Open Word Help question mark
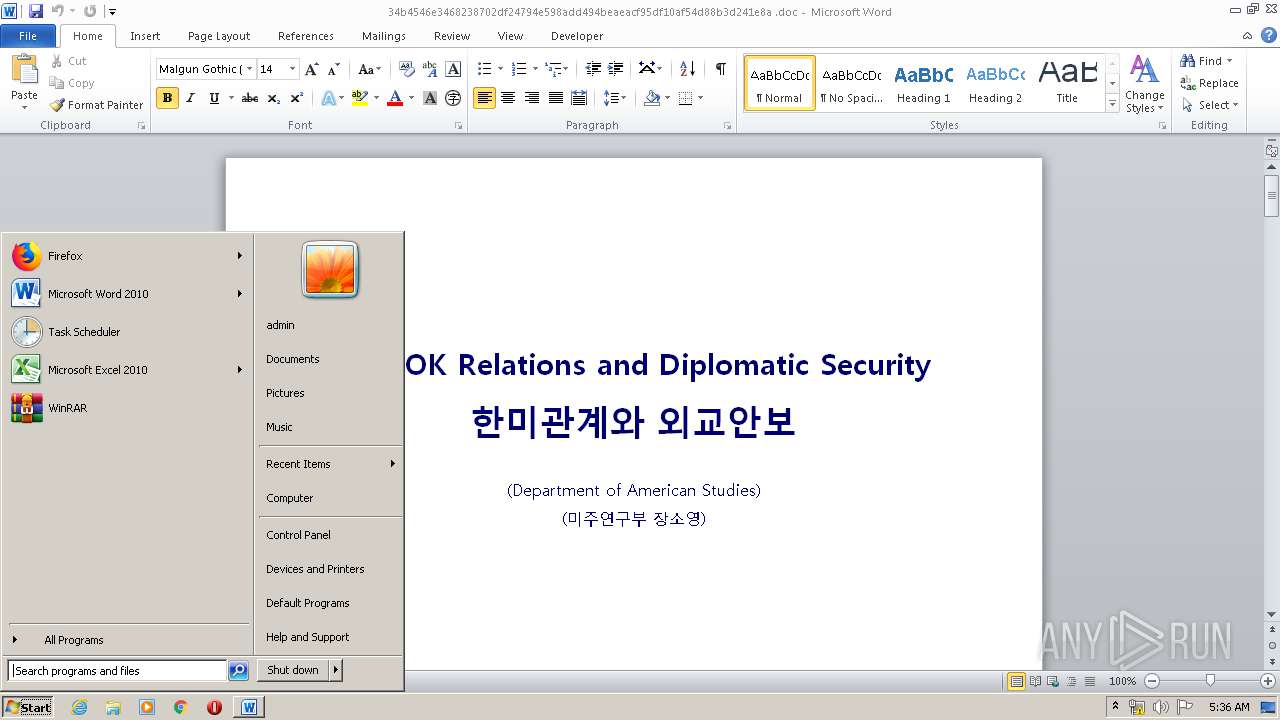This screenshot has width=1280, height=720. pyautogui.click(x=1269, y=35)
